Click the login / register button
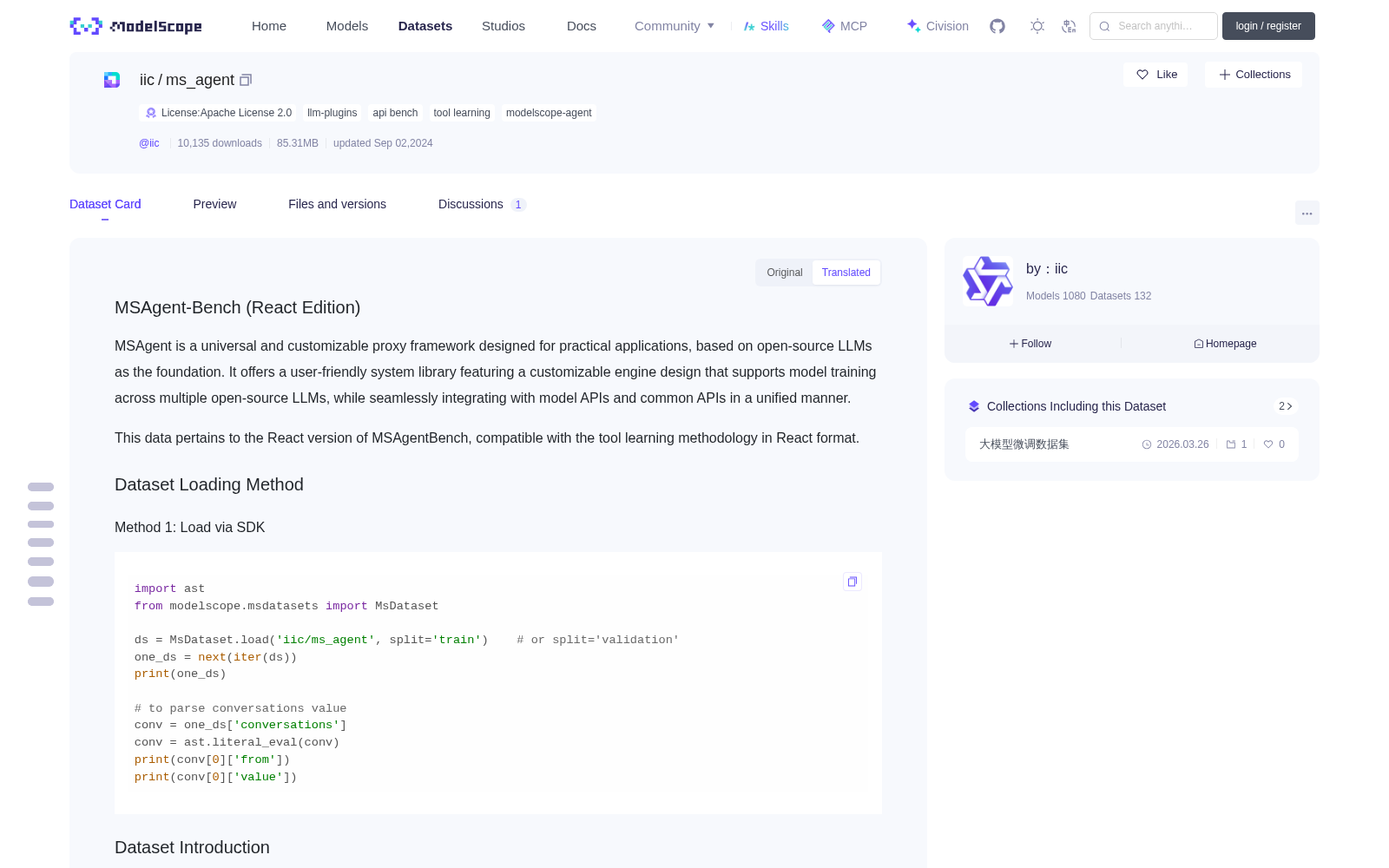This screenshot has width=1389, height=868. click(x=1268, y=26)
